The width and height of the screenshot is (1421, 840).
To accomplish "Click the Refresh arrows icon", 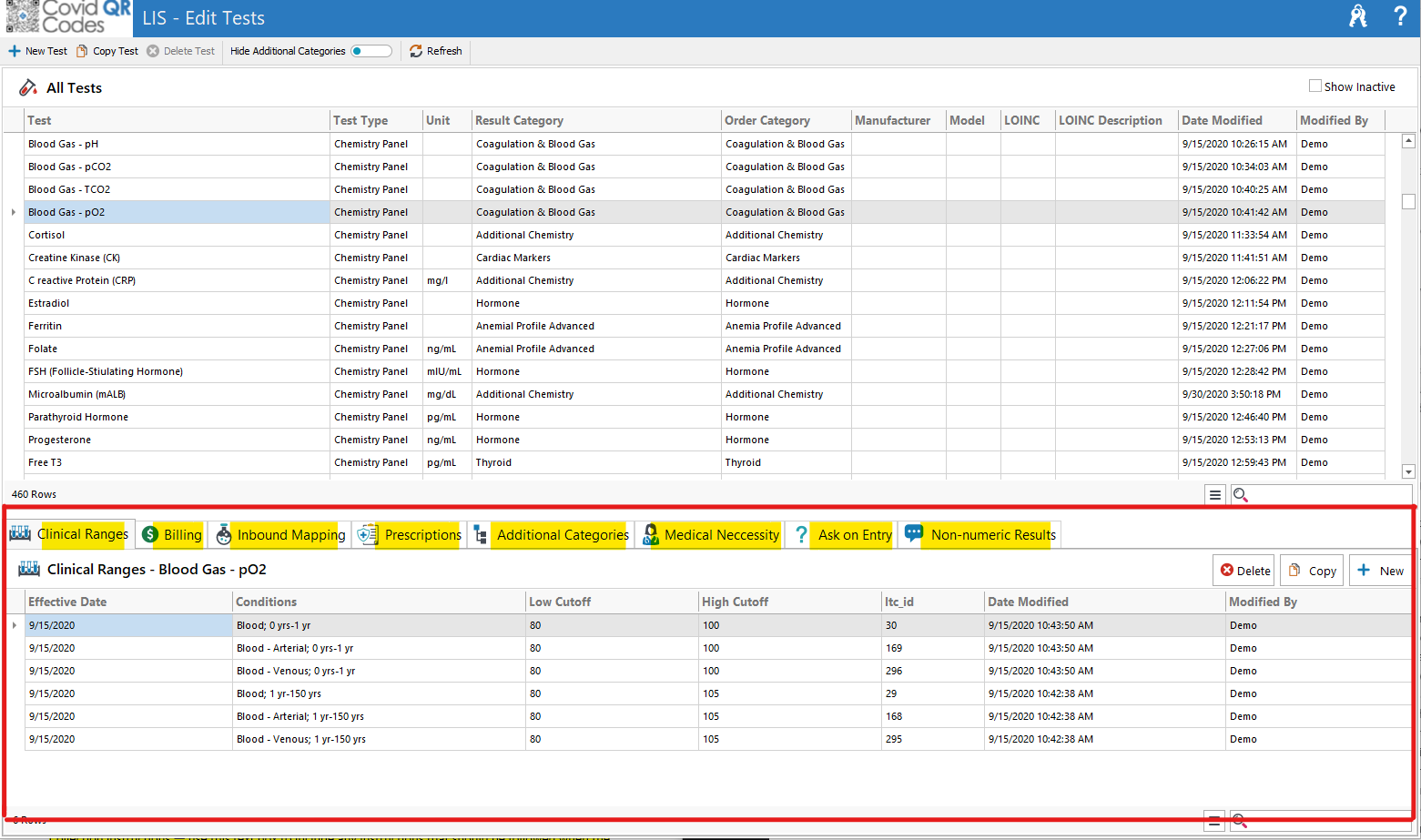I will (416, 51).
